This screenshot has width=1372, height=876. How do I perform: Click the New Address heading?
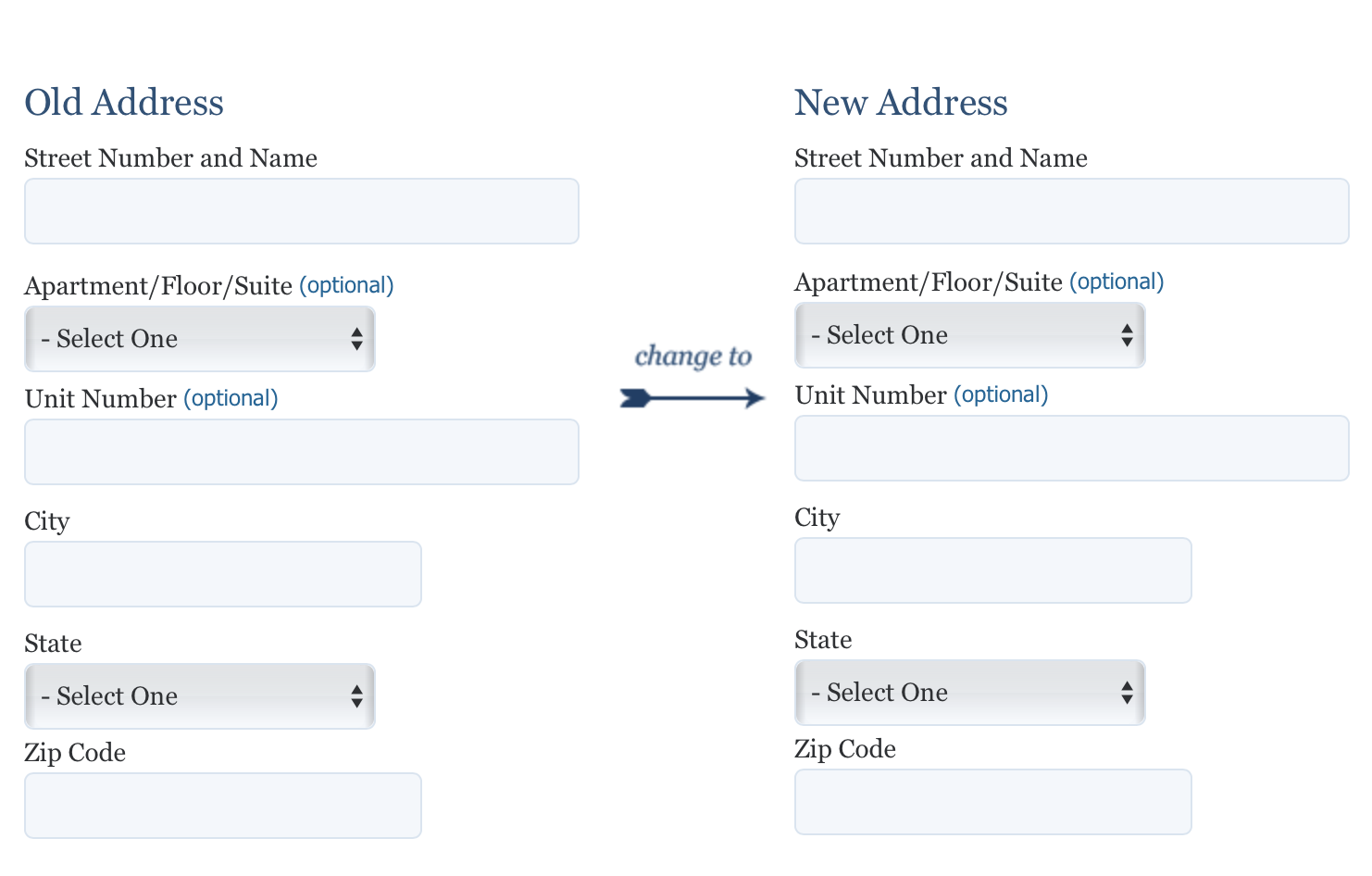(x=901, y=102)
